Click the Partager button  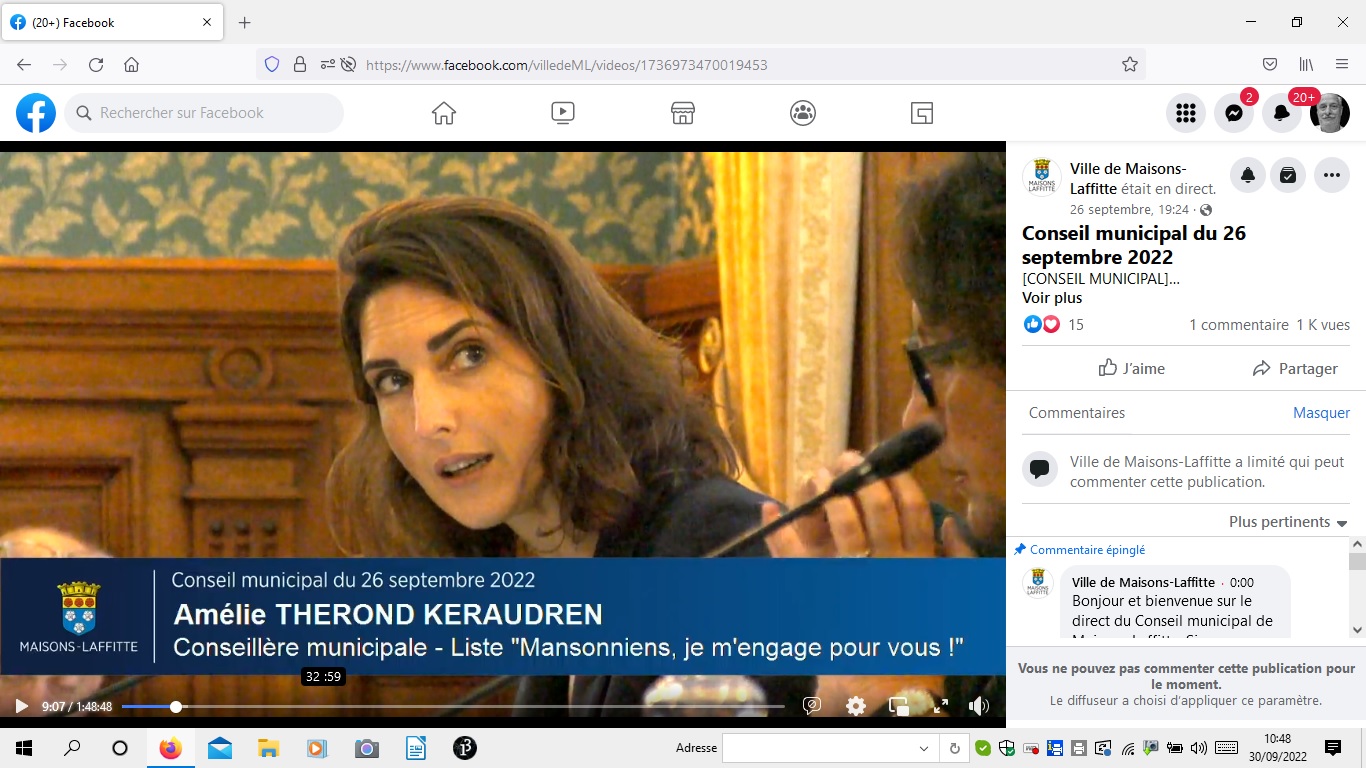click(1294, 368)
